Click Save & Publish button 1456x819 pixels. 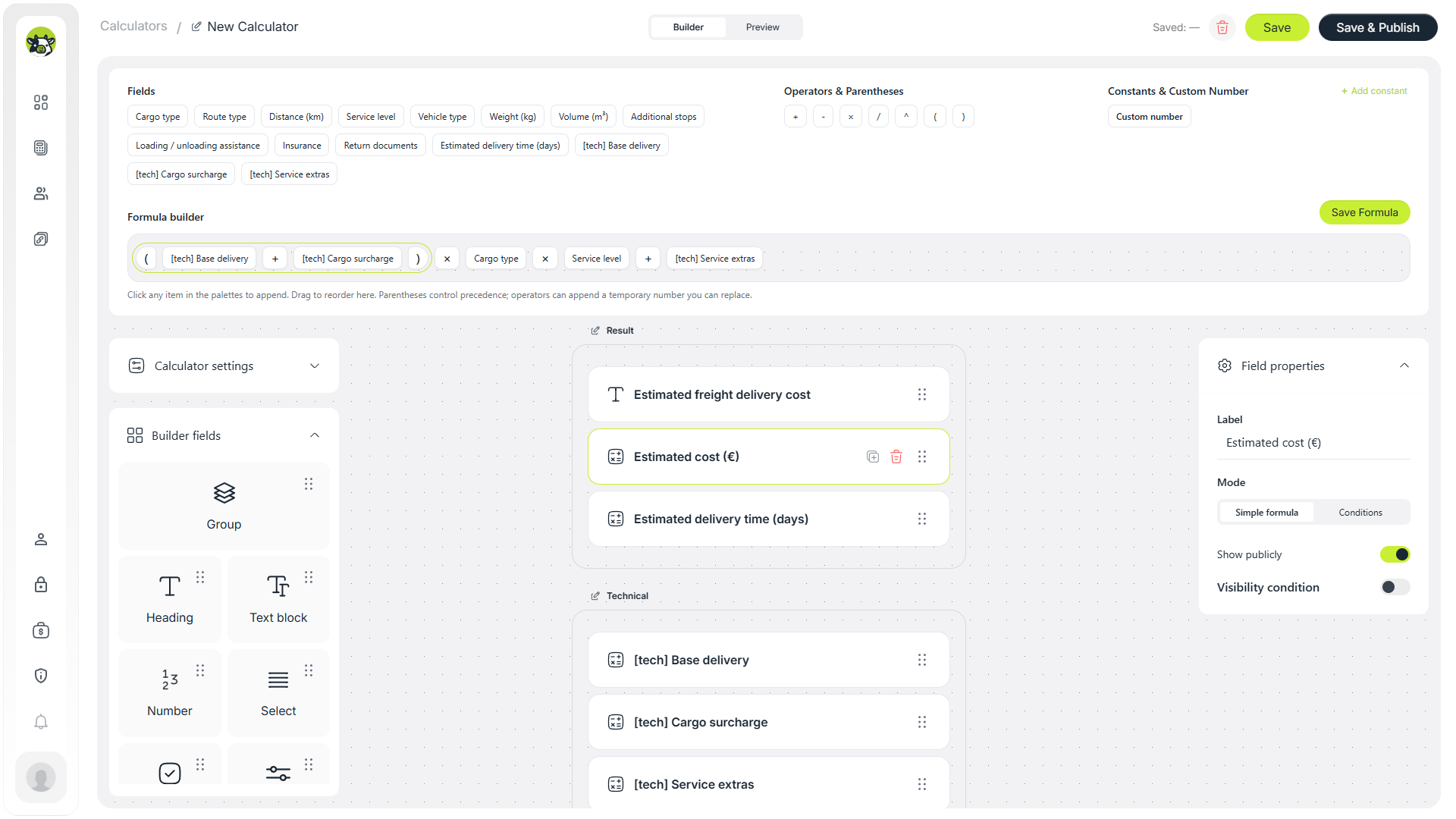coord(1378,27)
